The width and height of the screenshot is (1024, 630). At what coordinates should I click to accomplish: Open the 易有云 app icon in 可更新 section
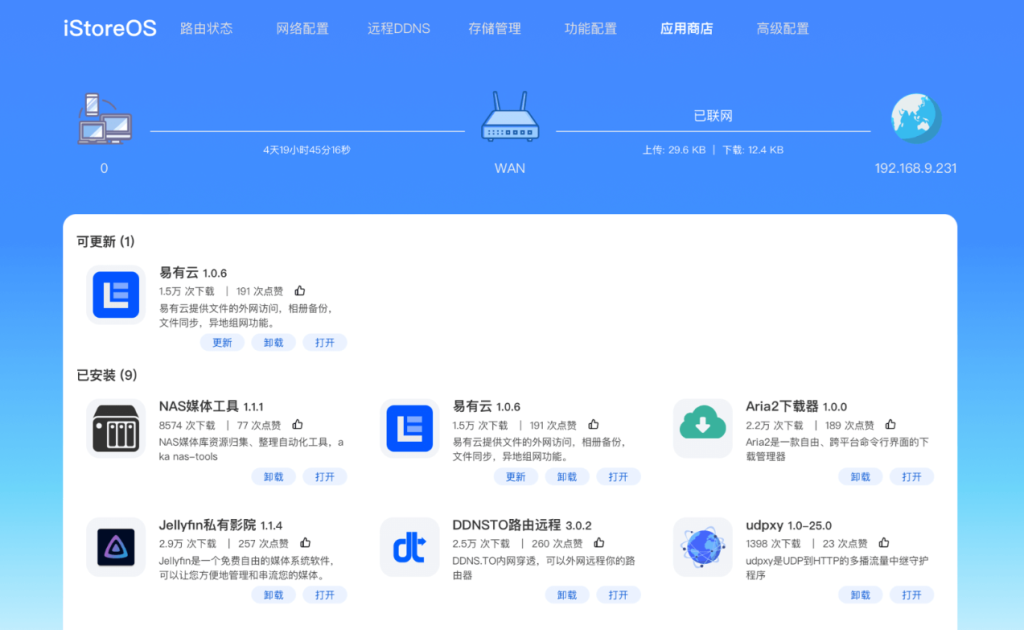click(115, 295)
